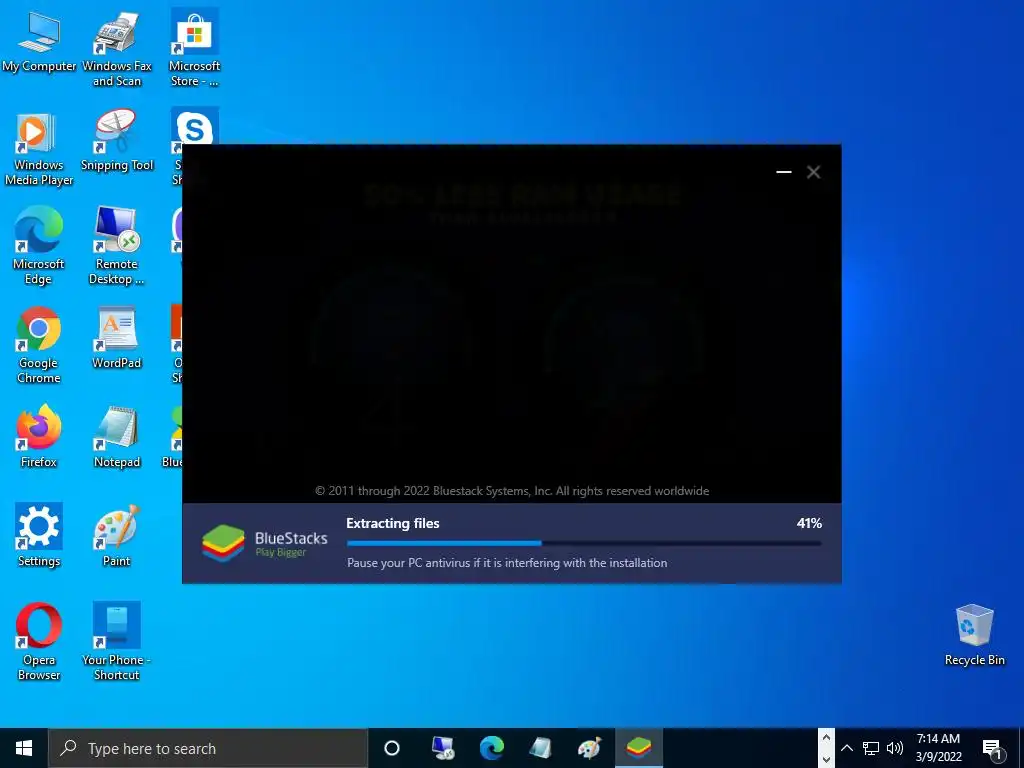Close the BlueStacks installer window
This screenshot has width=1024, height=768.
[813, 172]
